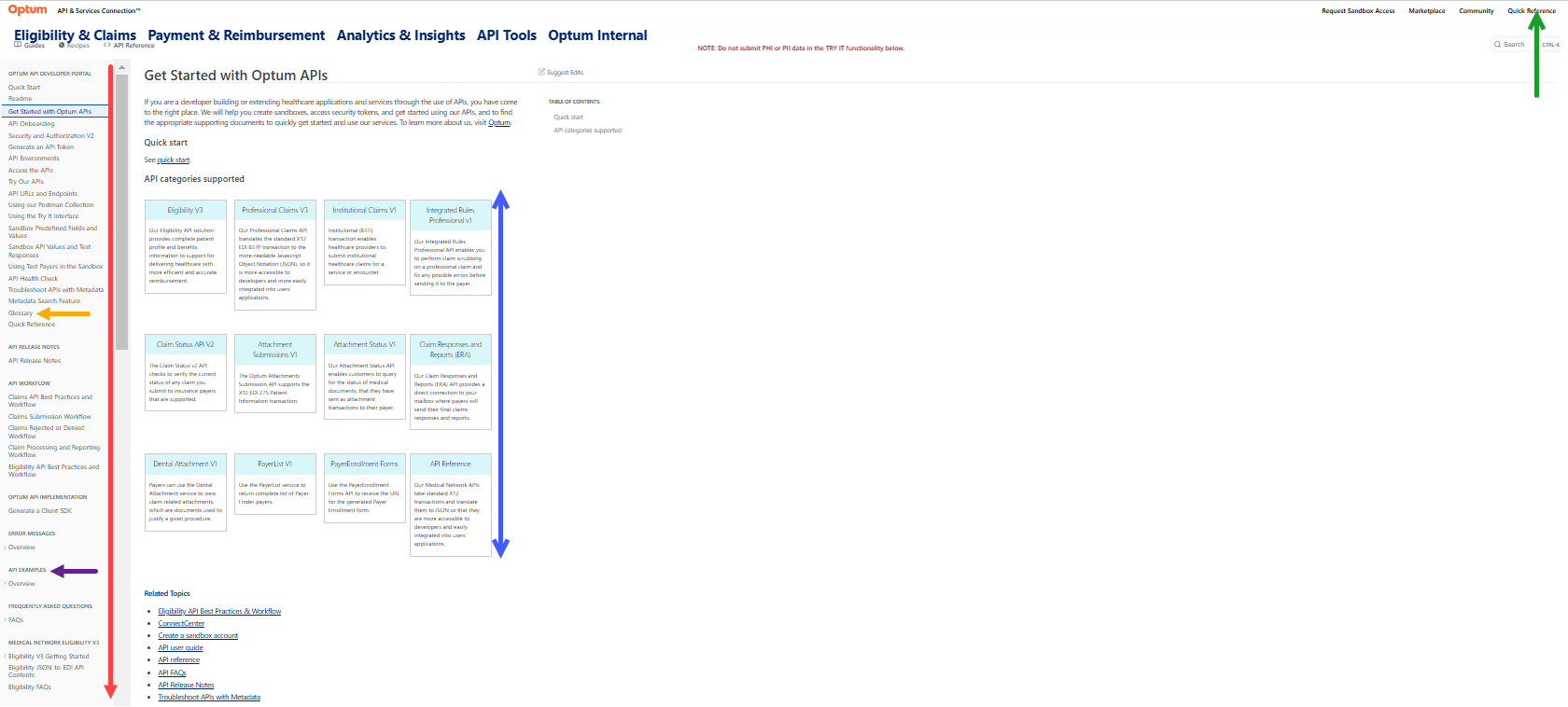
Task: Open API URLs and Endpoints
Action: point(43,194)
